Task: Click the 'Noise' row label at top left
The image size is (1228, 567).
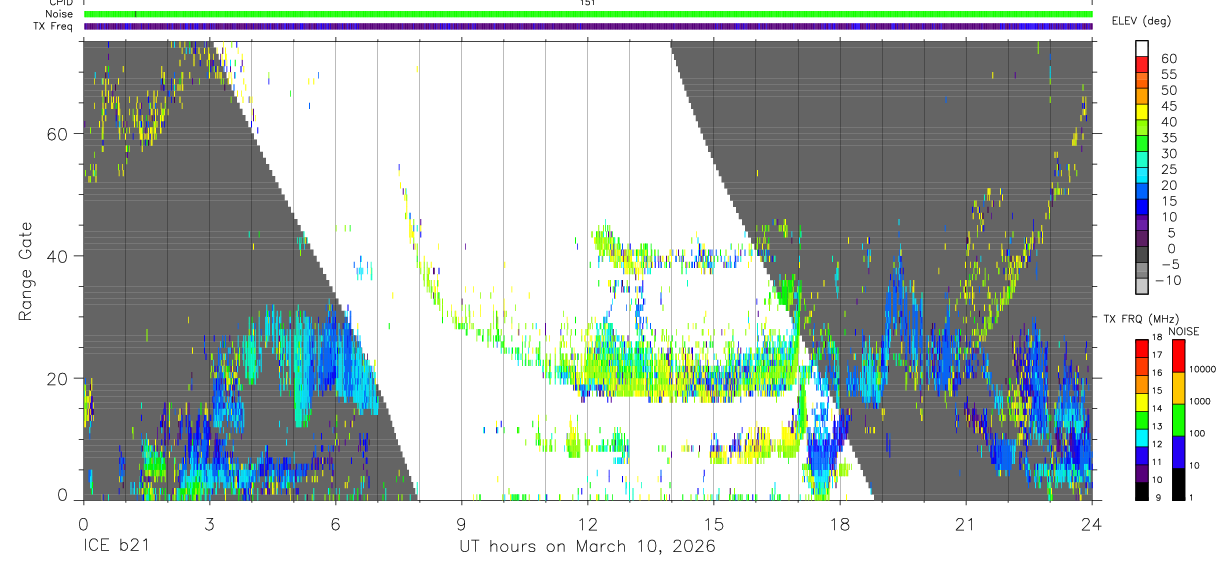Action: (61, 14)
